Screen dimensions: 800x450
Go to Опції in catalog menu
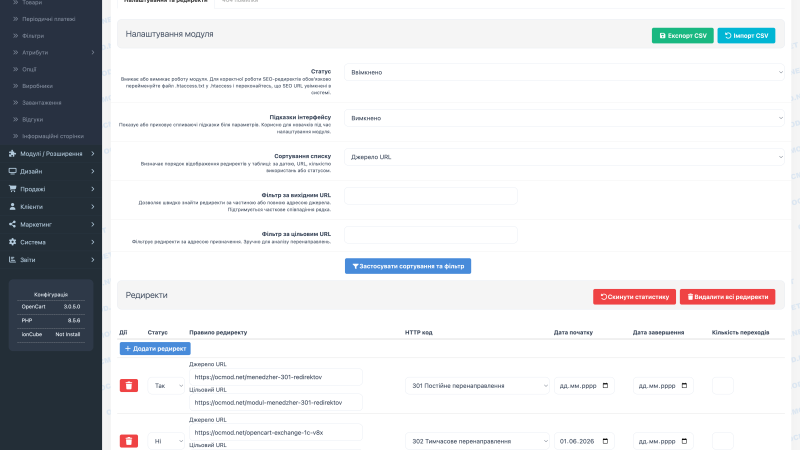(29, 69)
